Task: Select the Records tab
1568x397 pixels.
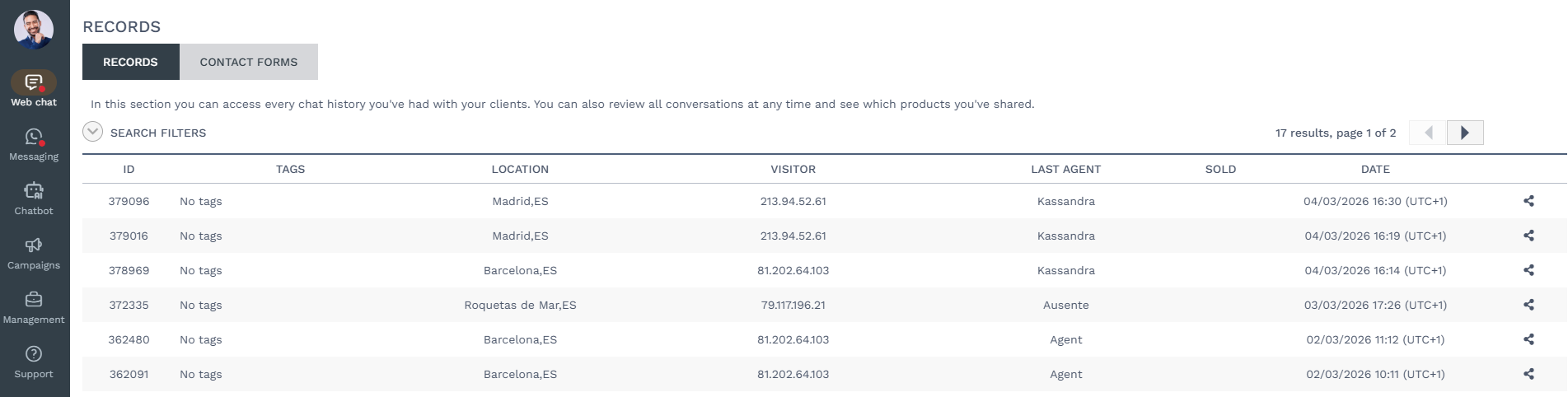Action: [130, 62]
